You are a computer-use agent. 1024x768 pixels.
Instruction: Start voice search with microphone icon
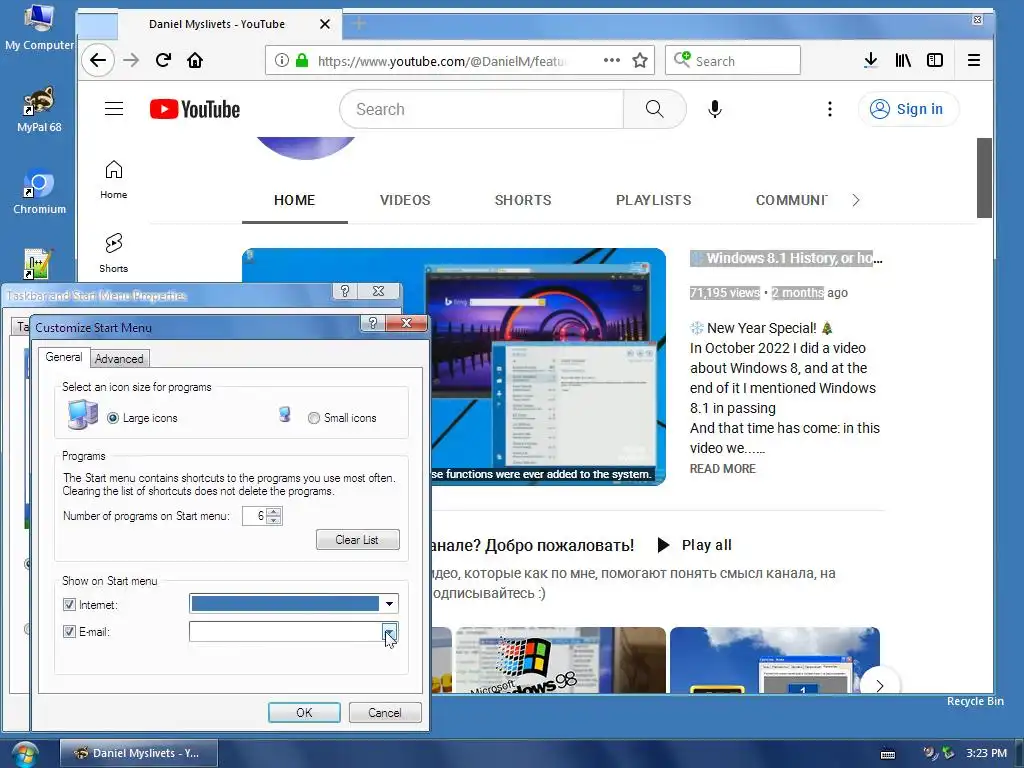tap(715, 109)
